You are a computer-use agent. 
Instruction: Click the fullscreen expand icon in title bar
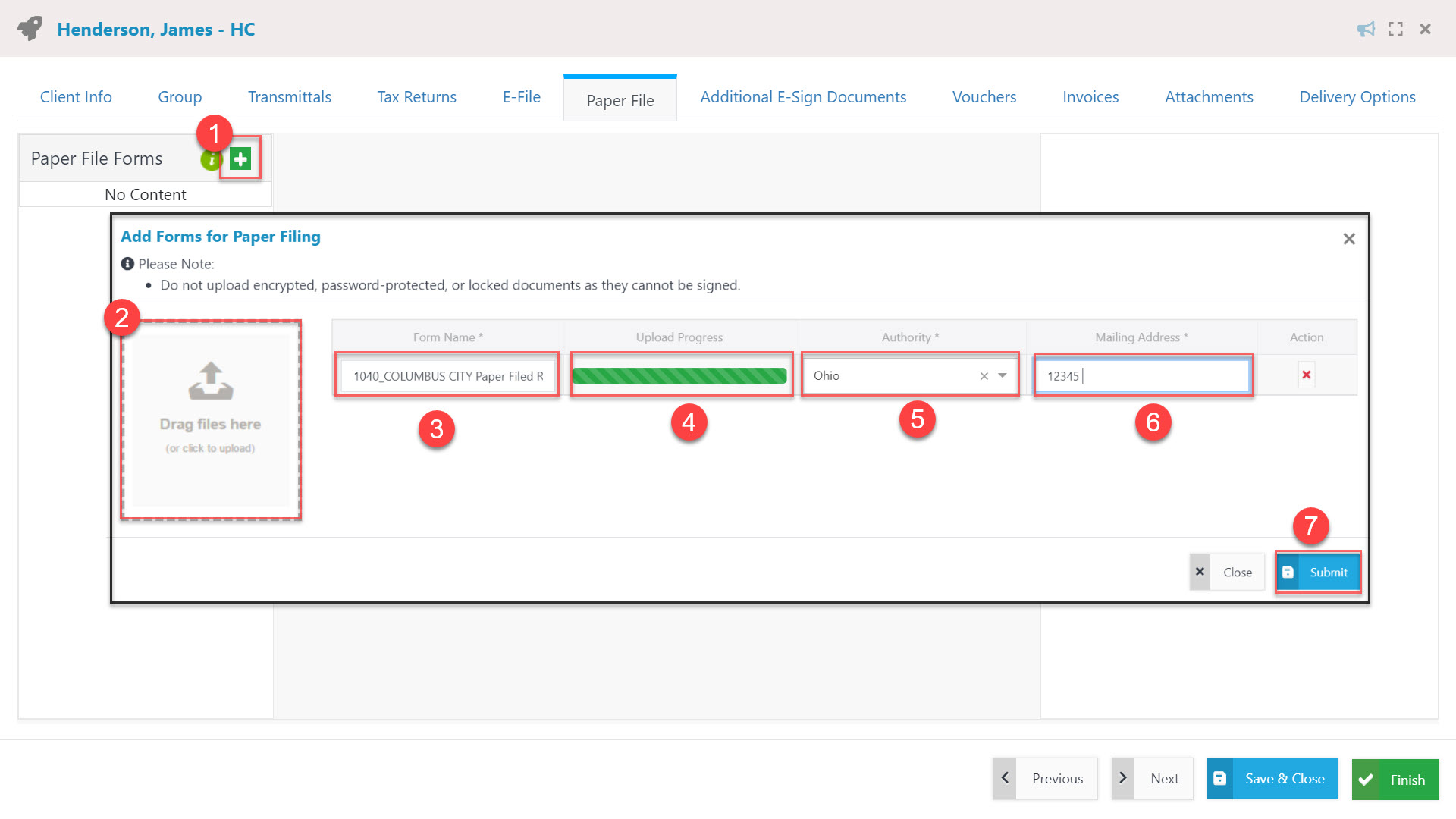pyautogui.click(x=1395, y=29)
